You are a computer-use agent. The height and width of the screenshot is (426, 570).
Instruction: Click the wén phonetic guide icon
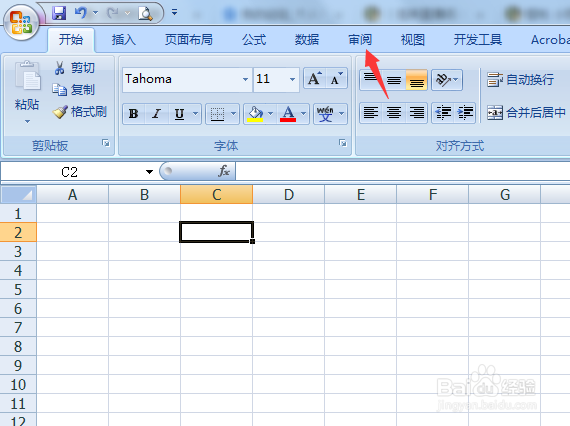pyautogui.click(x=325, y=114)
